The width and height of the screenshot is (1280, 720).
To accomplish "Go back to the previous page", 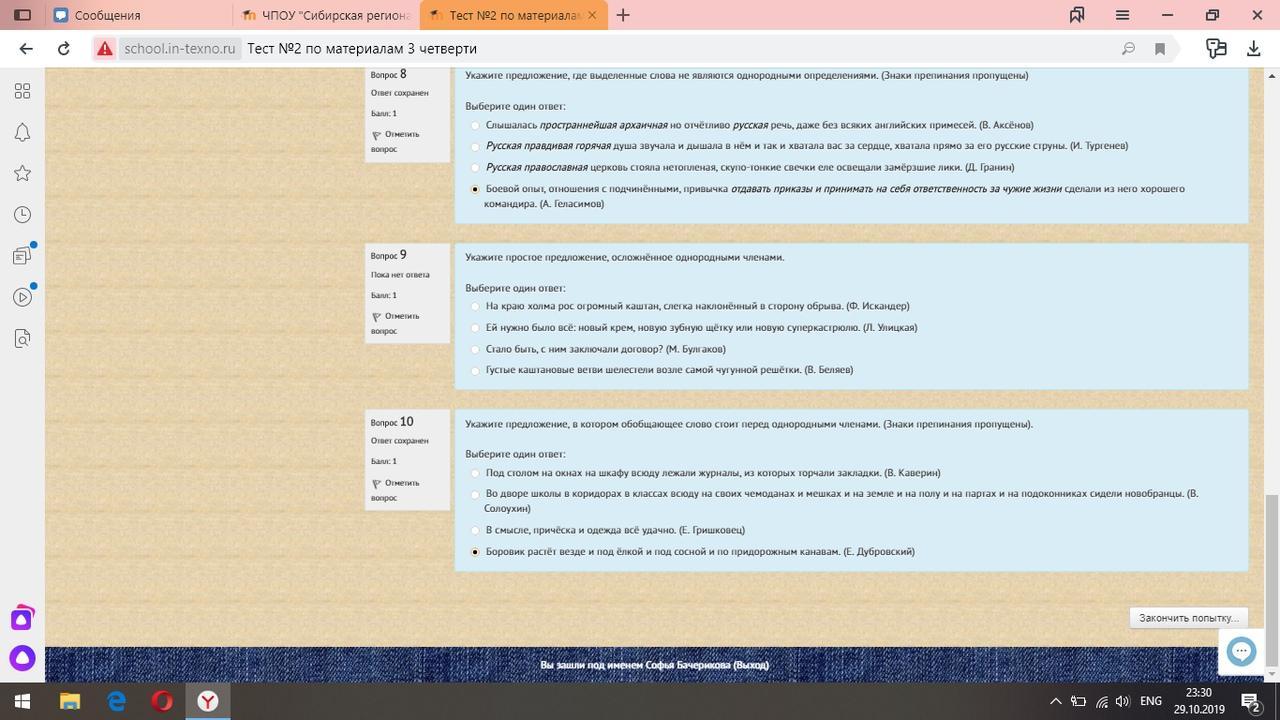I will pyautogui.click(x=26, y=48).
